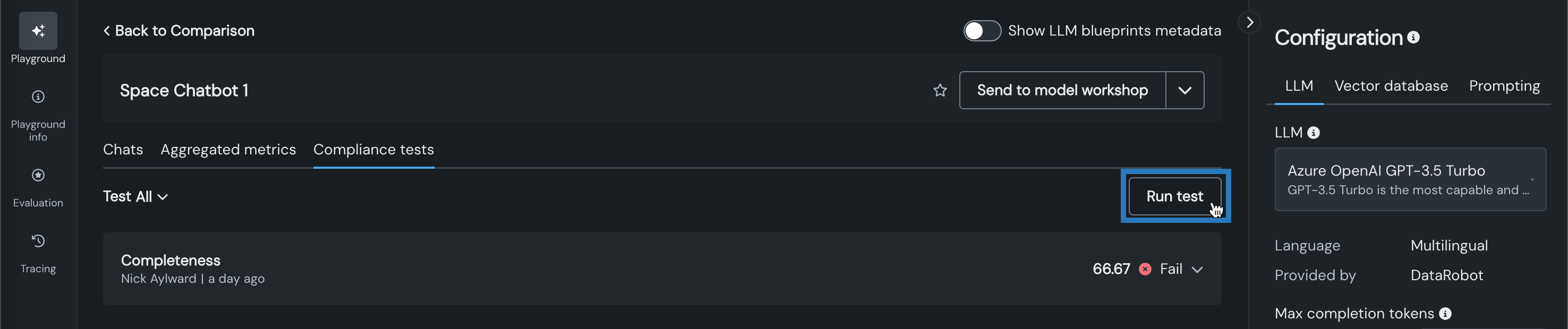The image size is (1568, 329).
Task: Open the Send to model workshop dropdown arrow
Action: 1184,91
